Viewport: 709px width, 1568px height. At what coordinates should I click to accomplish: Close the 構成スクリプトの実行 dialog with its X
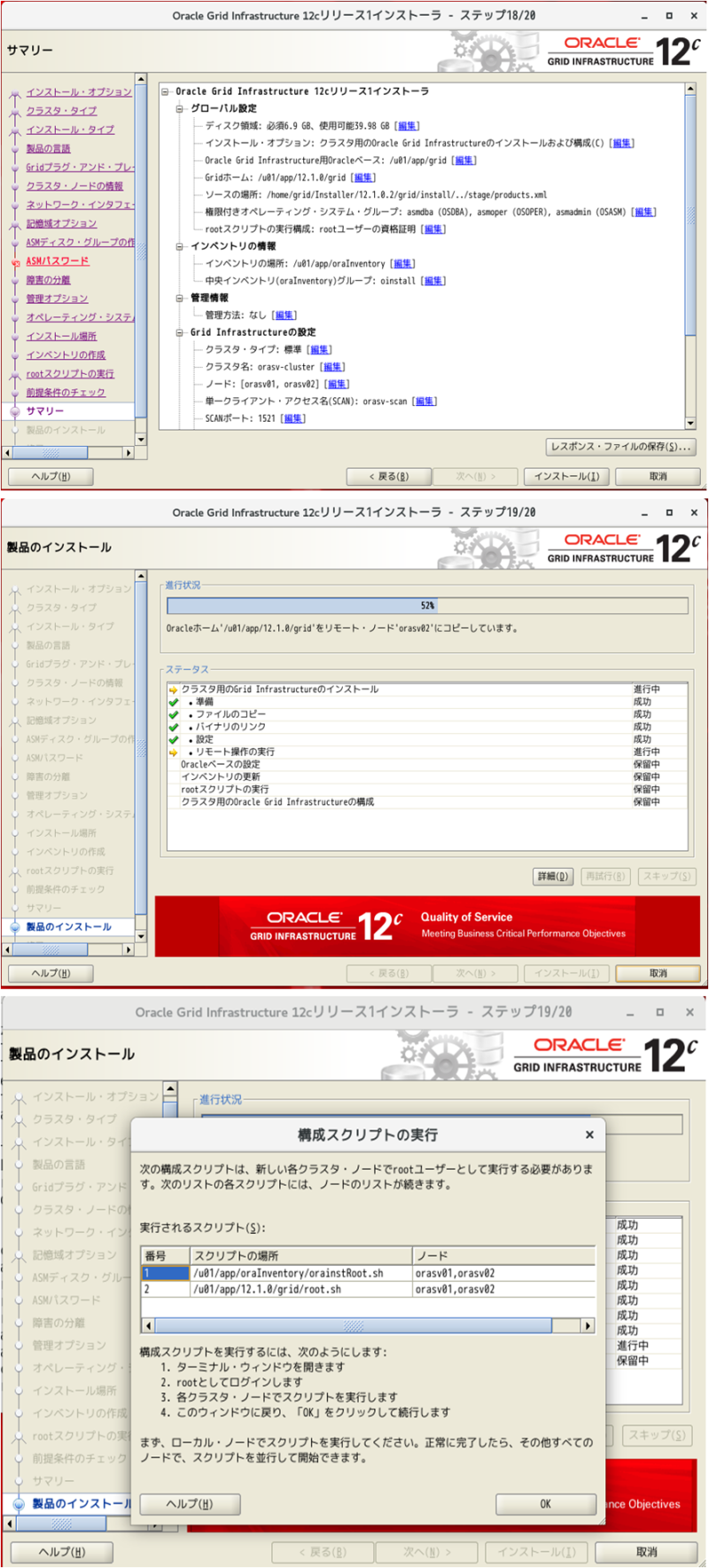(x=589, y=1135)
